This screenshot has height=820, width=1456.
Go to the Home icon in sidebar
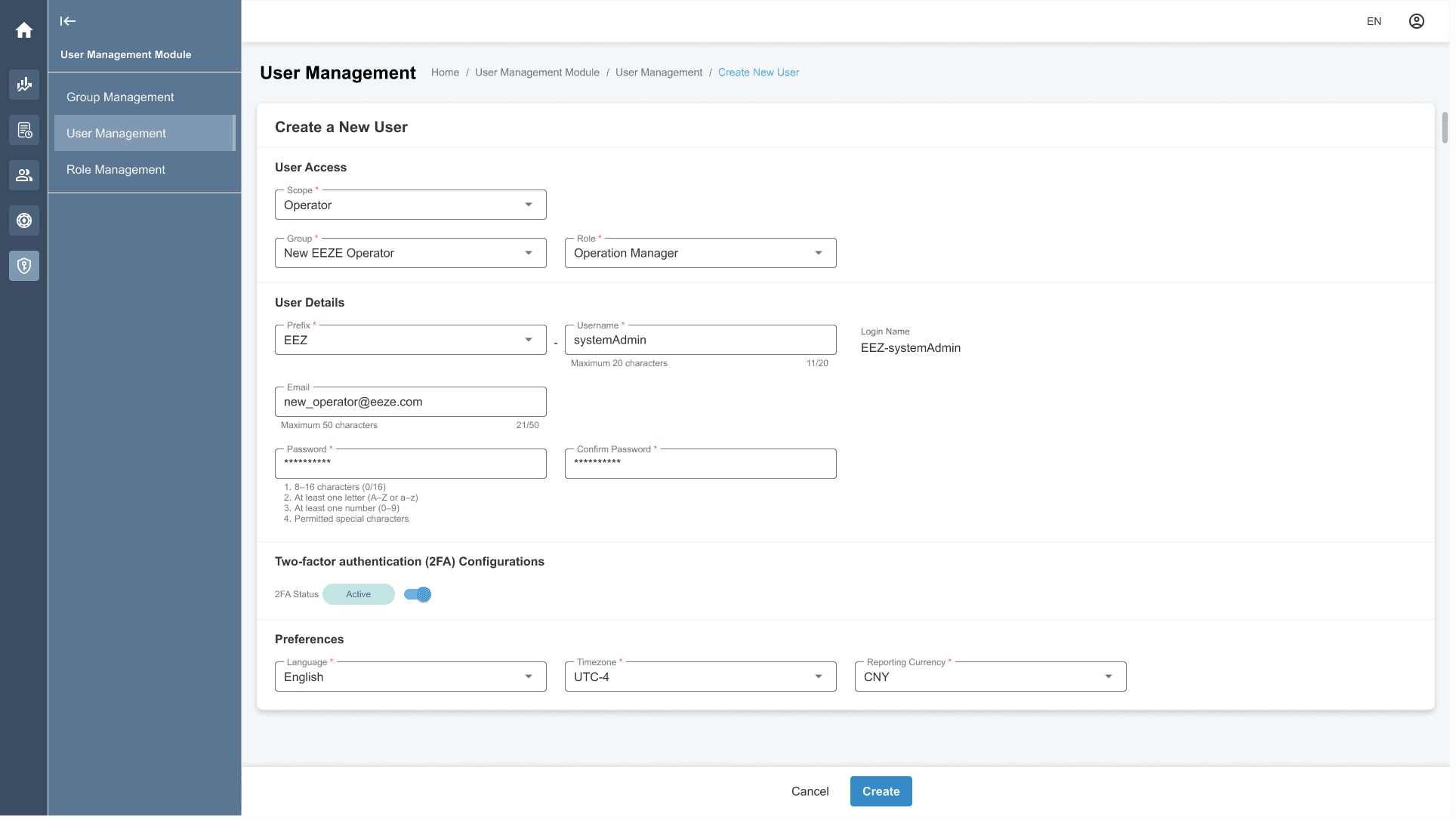point(24,30)
